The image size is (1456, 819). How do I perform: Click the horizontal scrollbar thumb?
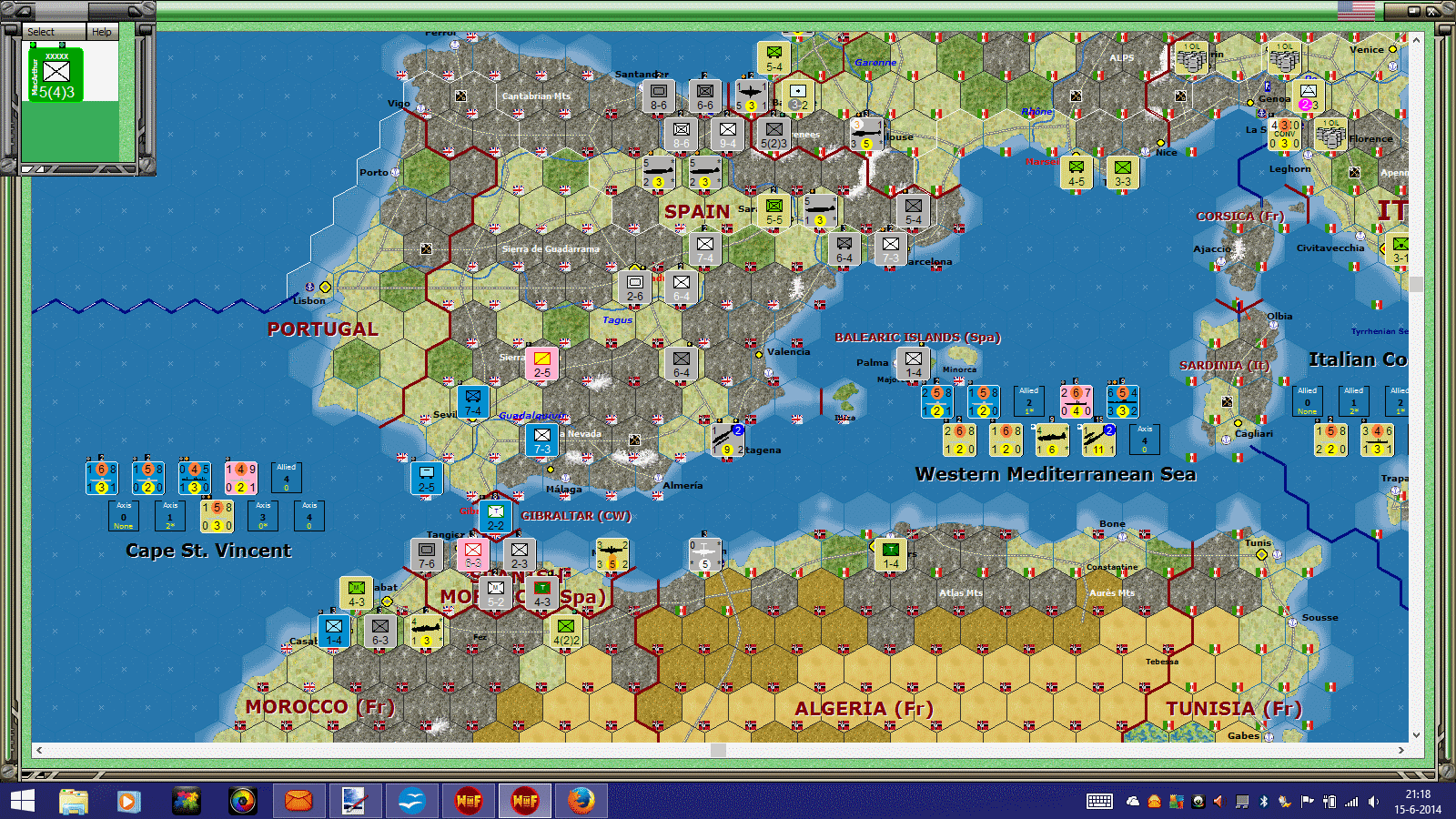click(x=718, y=750)
